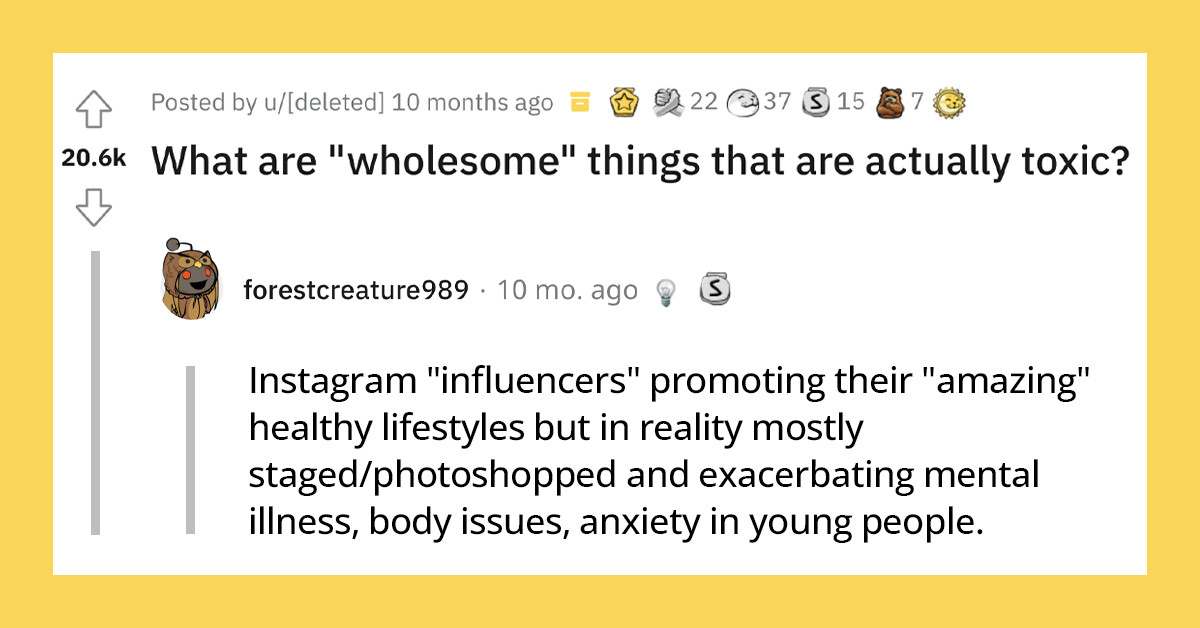Click the golden doge award icon
Screen dimensions: 1200x628
(949, 101)
